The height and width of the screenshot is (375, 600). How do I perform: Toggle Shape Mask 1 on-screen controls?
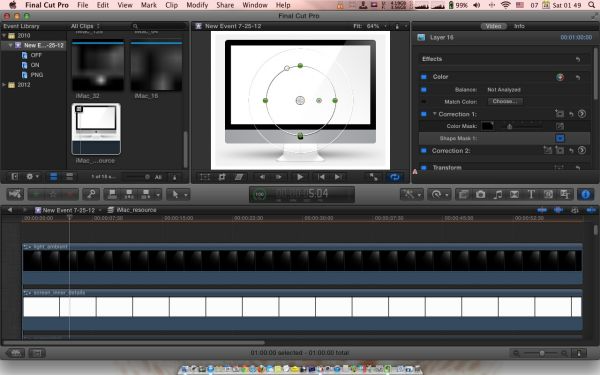pyautogui.click(x=559, y=138)
